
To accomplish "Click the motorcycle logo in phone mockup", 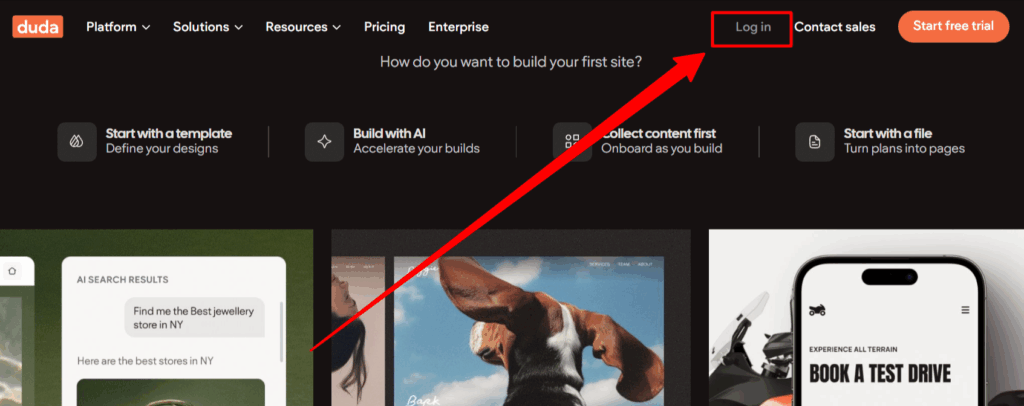I will [x=818, y=310].
